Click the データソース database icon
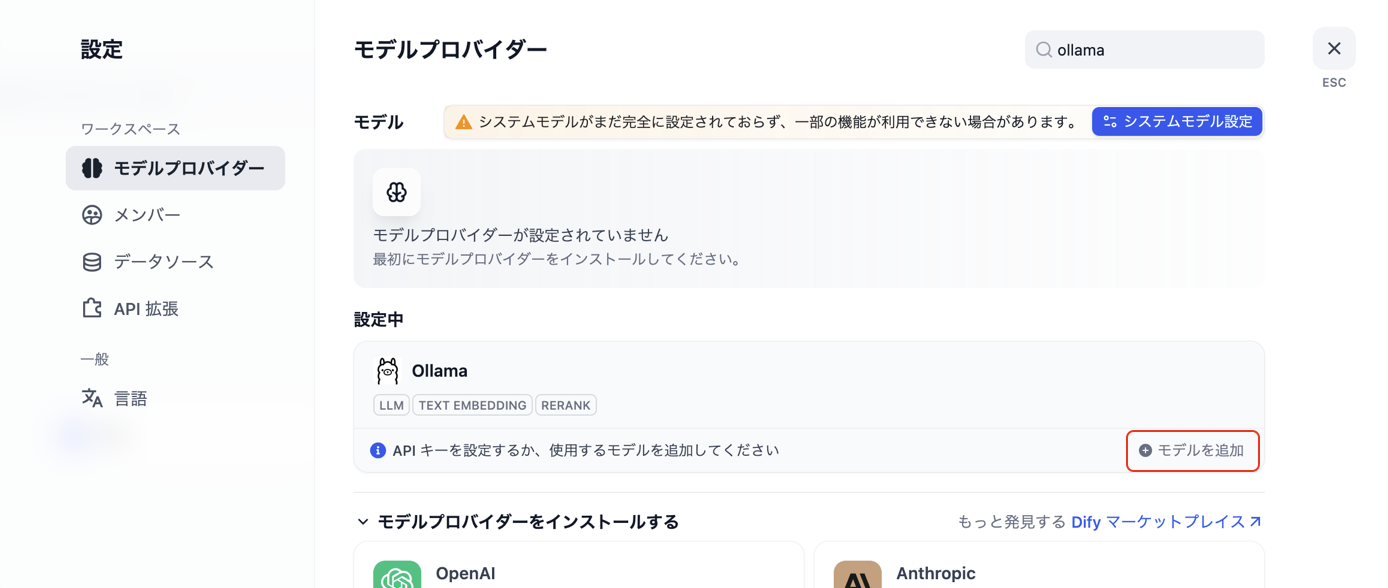The width and height of the screenshot is (1388, 588). pyautogui.click(x=92, y=262)
